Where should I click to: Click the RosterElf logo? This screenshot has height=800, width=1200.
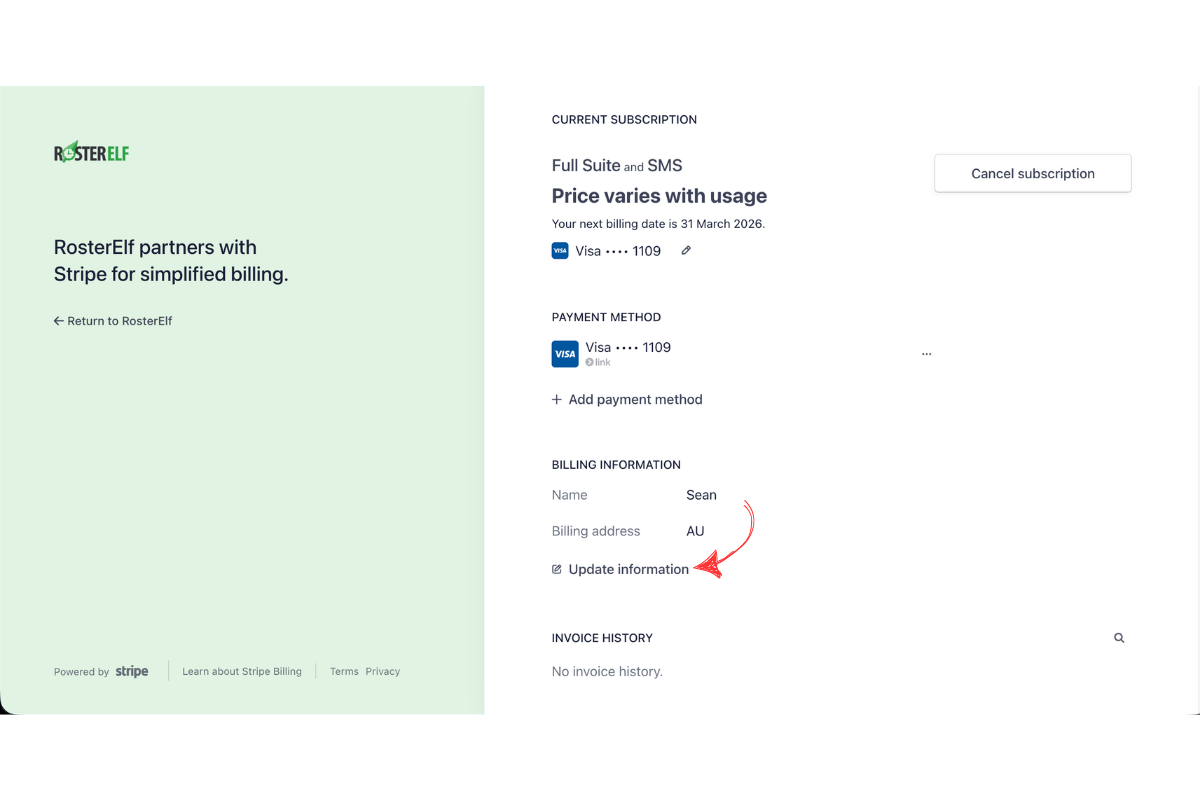pos(91,151)
